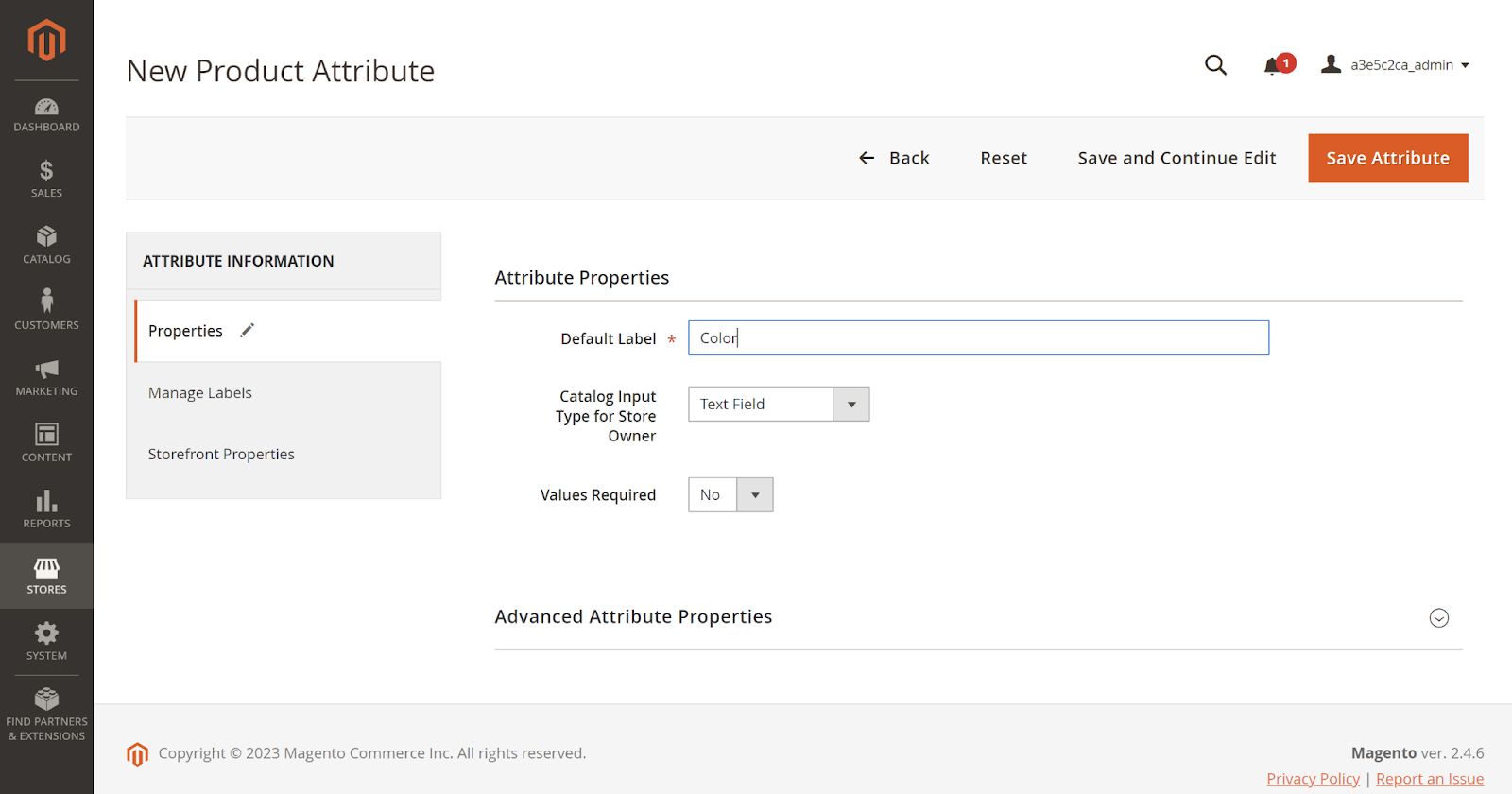Open the Values Required dropdown
The width and height of the screenshot is (1512, 794).
point(730,495)
